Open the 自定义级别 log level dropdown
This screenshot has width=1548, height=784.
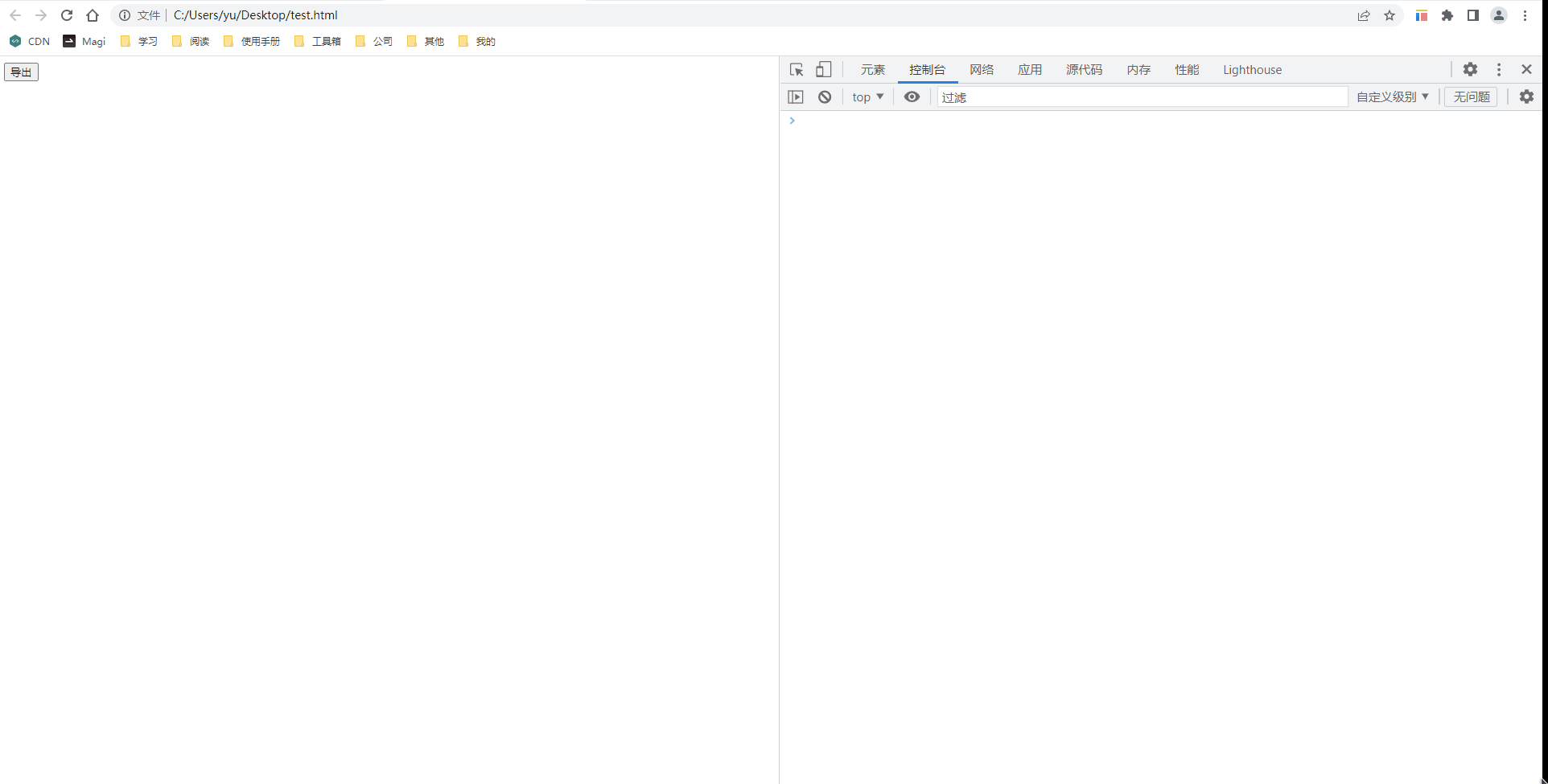point(1393,96)
